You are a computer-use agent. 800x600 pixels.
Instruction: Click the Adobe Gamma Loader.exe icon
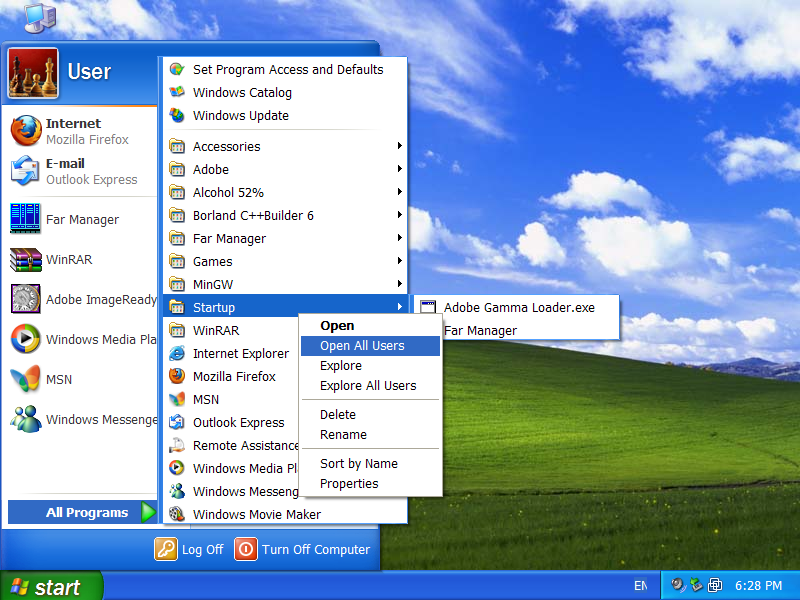[x=428, y=307]
